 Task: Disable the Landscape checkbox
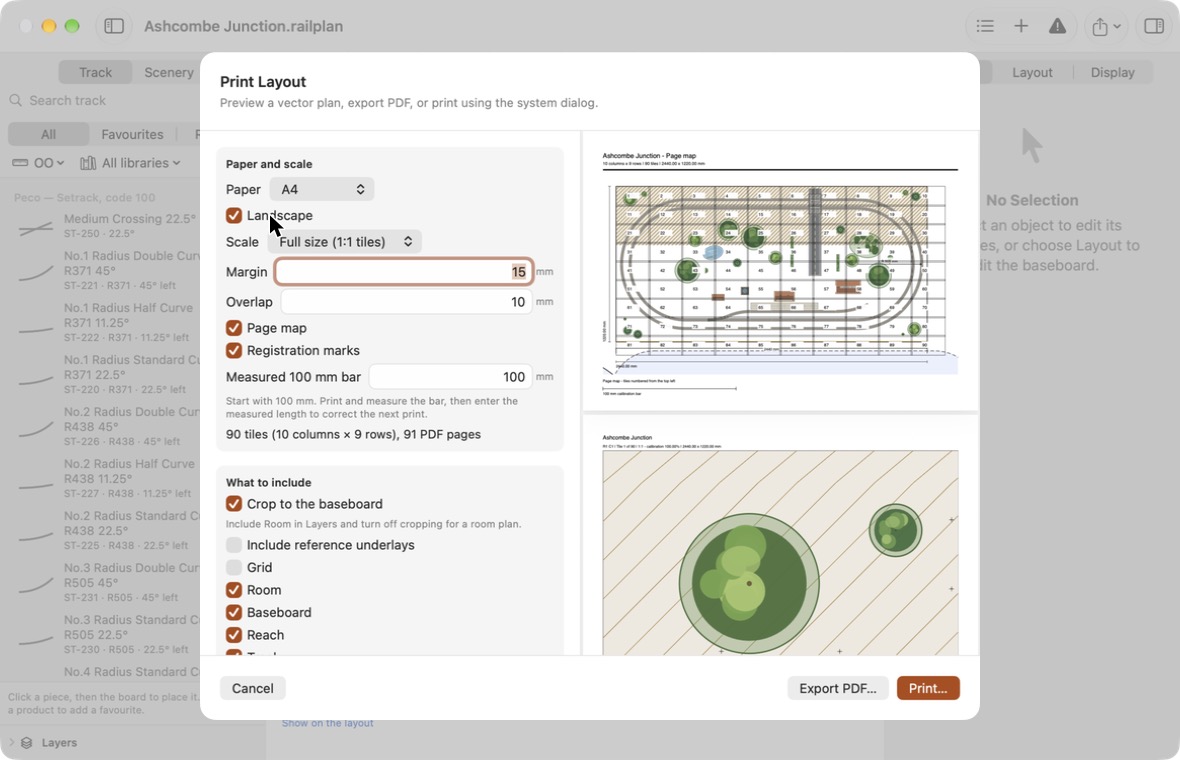click(x=234, y=215)
